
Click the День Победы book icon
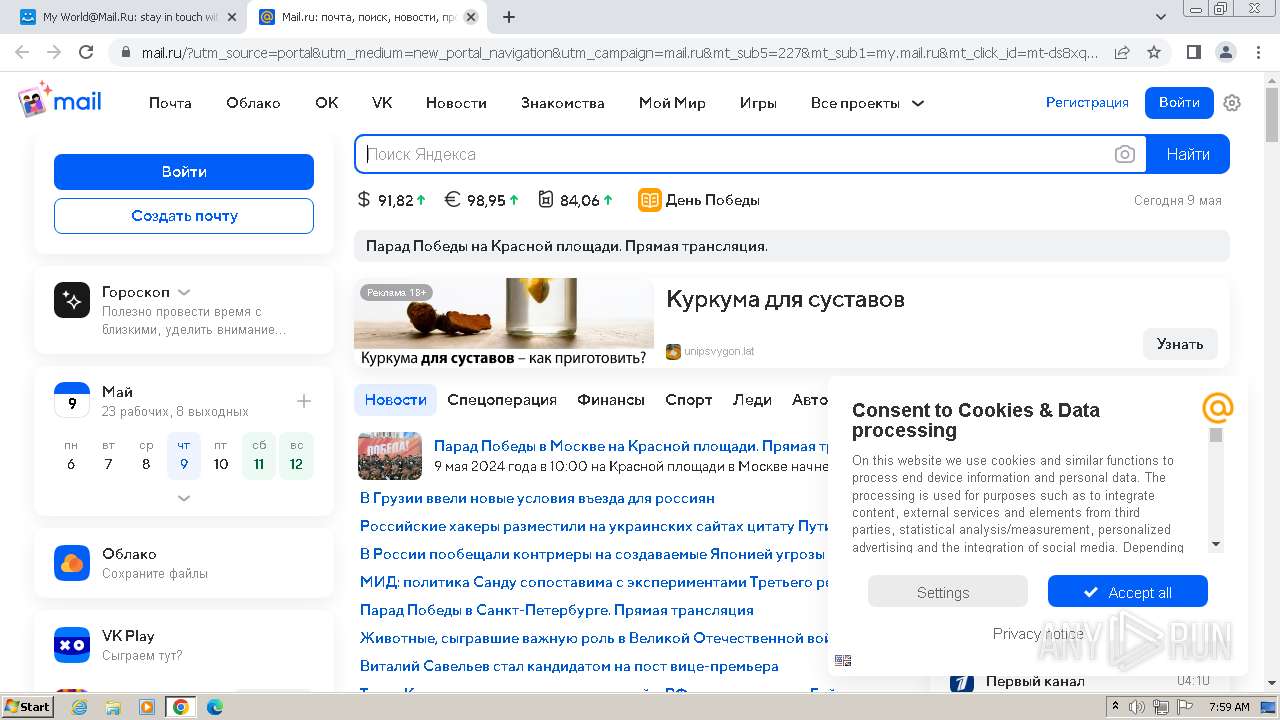pos(650,200)
